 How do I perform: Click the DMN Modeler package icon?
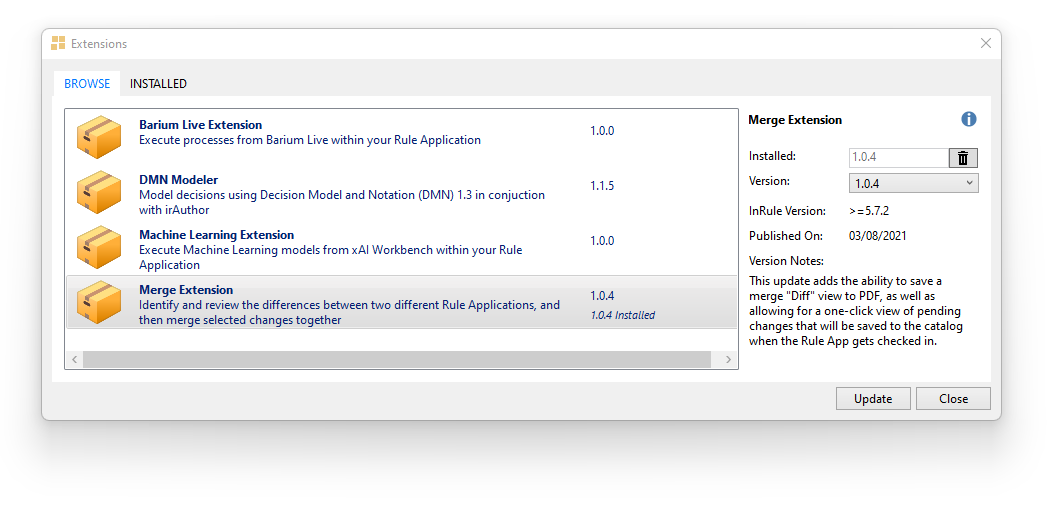(x=98, y=192)
